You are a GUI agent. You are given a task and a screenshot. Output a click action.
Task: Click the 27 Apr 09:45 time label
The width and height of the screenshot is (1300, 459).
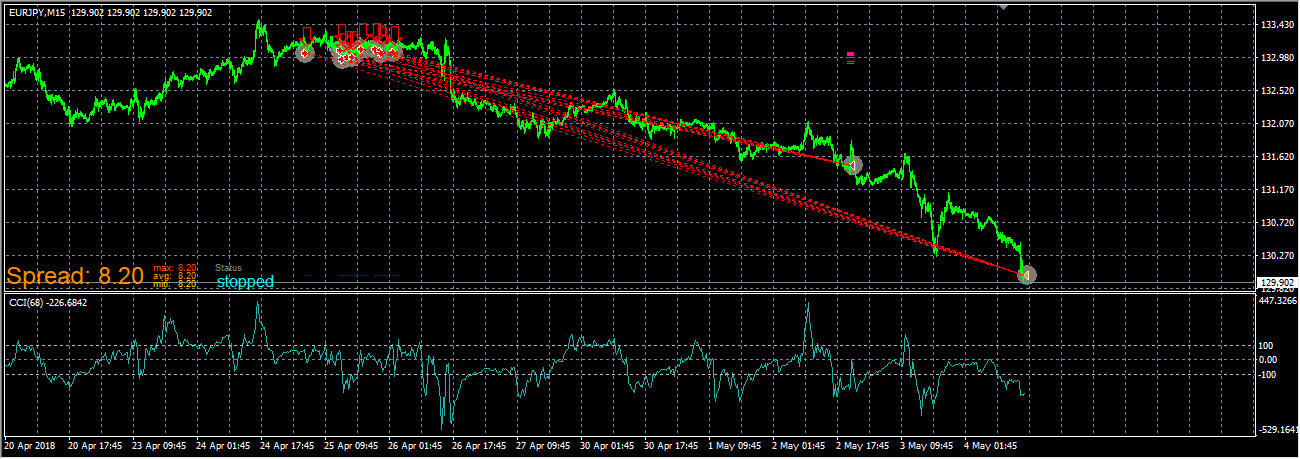click(544, 445)
